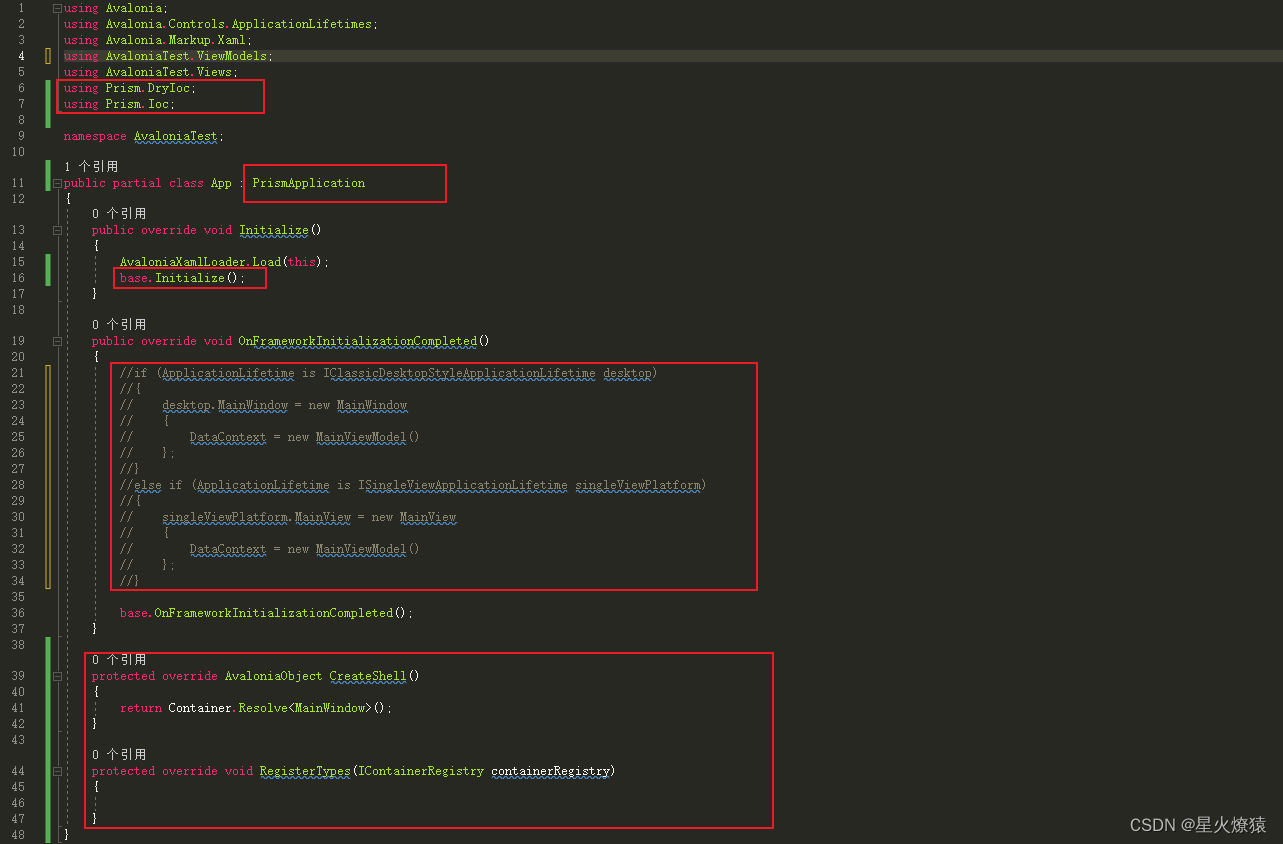
Task: Click the containerRegistry parameter name
Action: coord(550,771)
